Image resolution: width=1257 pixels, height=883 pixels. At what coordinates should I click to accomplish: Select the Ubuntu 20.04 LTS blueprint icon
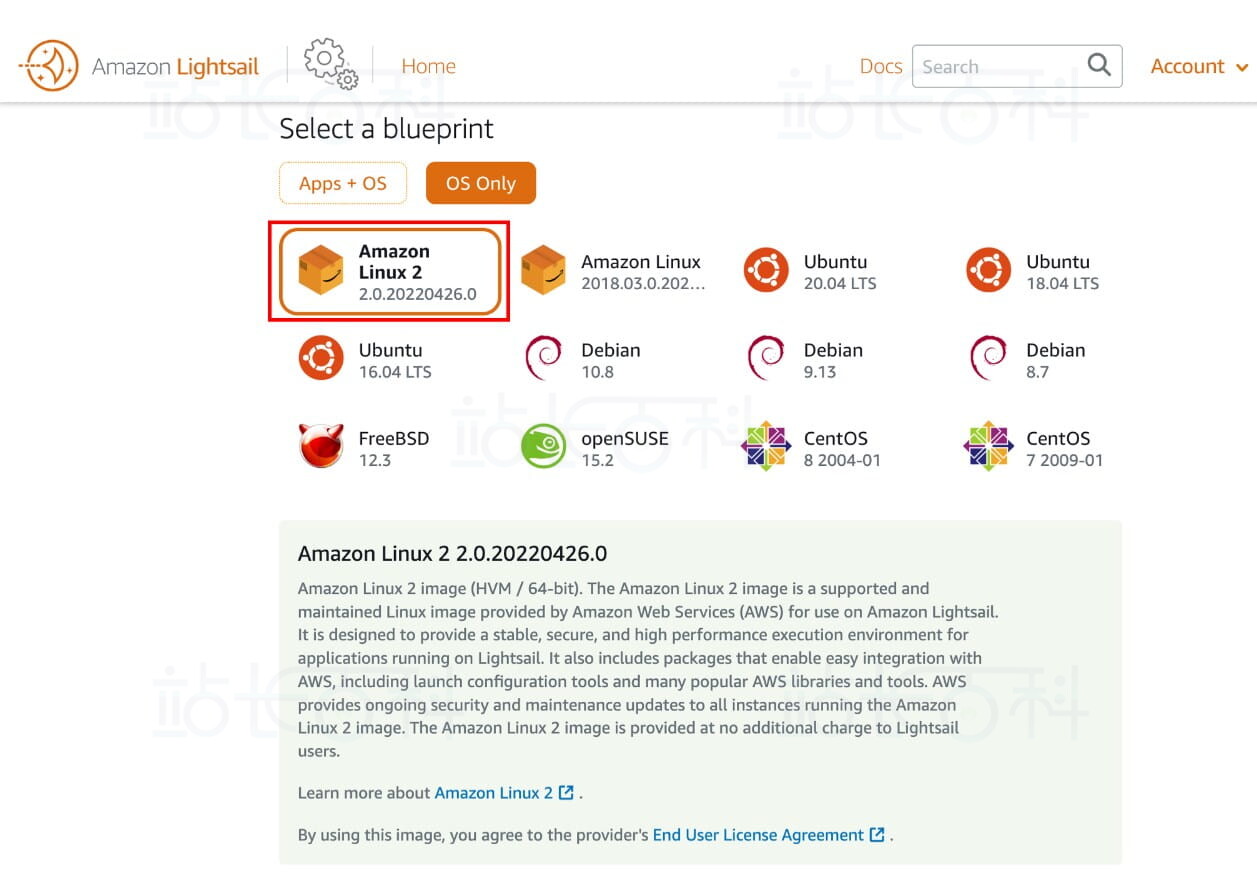(x=766, y=272)
